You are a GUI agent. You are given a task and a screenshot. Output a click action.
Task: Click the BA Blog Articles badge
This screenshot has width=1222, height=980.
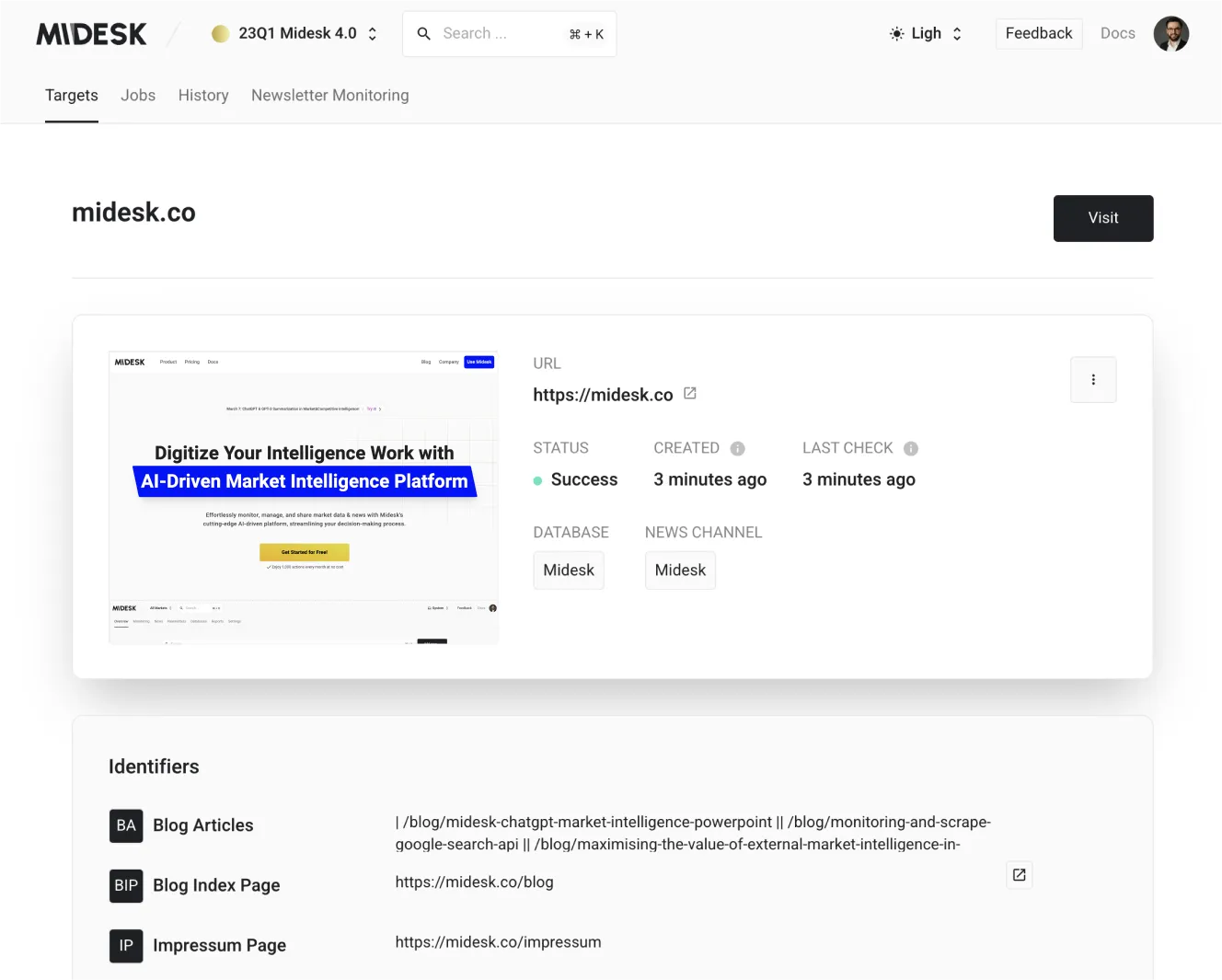click(126, 825)
